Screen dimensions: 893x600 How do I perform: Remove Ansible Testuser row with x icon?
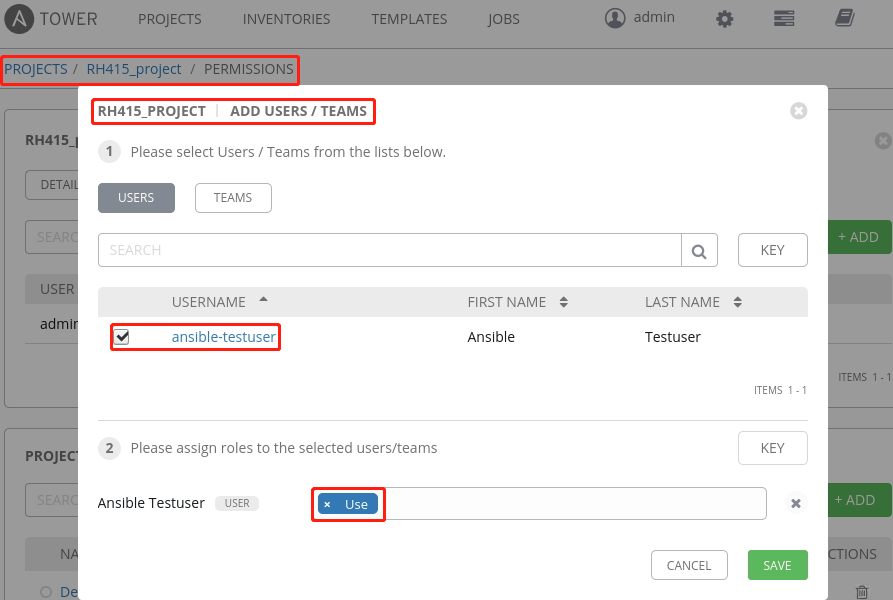tap(796, 504)
